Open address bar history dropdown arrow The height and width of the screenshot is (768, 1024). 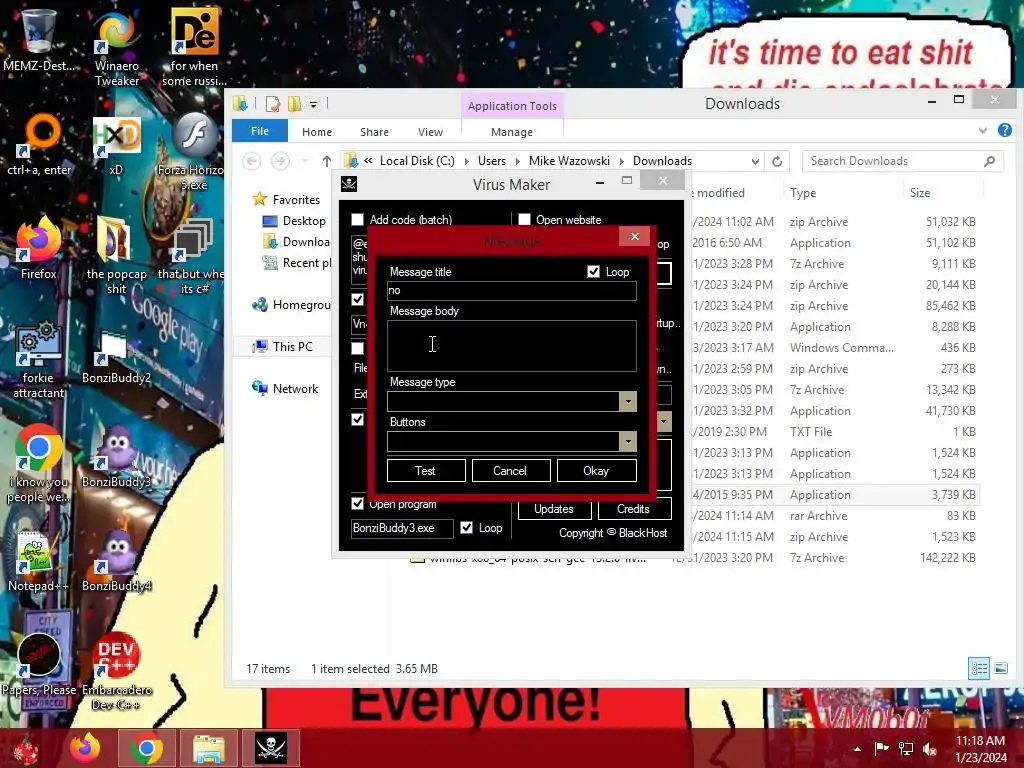(x=755, y=161)
